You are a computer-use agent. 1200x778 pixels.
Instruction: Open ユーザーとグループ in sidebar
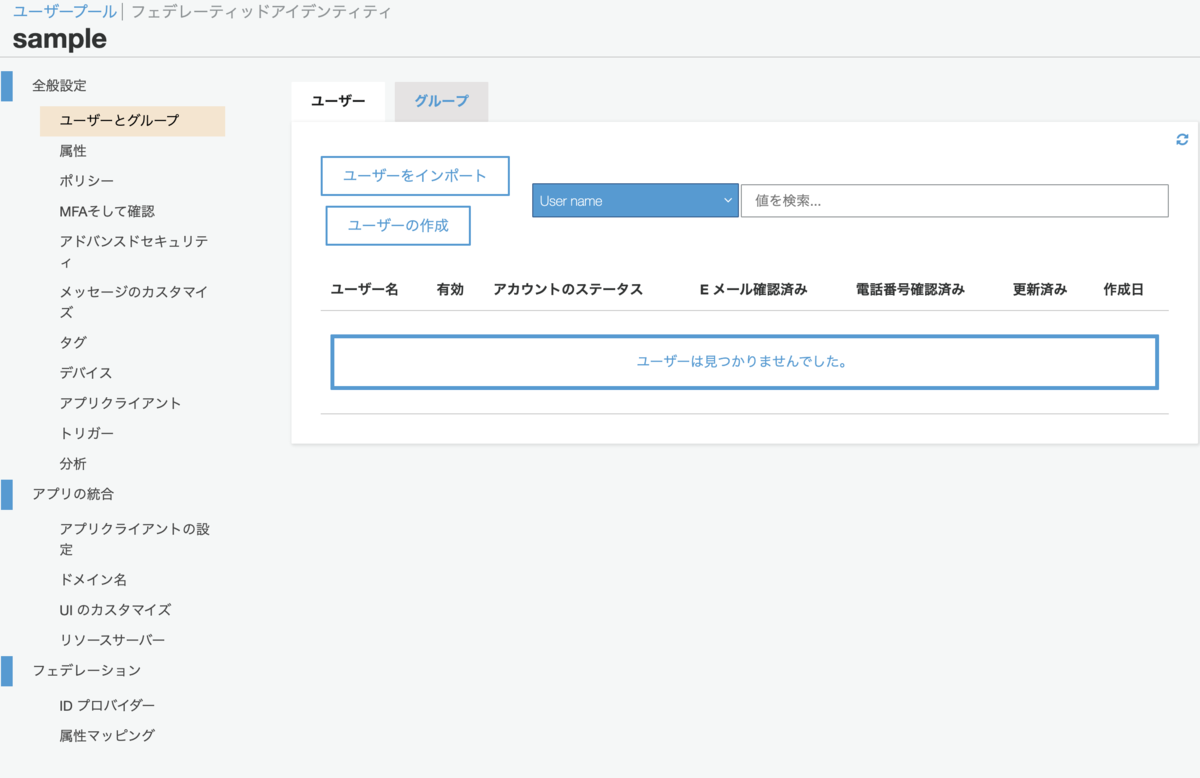(x=132, y=120)
